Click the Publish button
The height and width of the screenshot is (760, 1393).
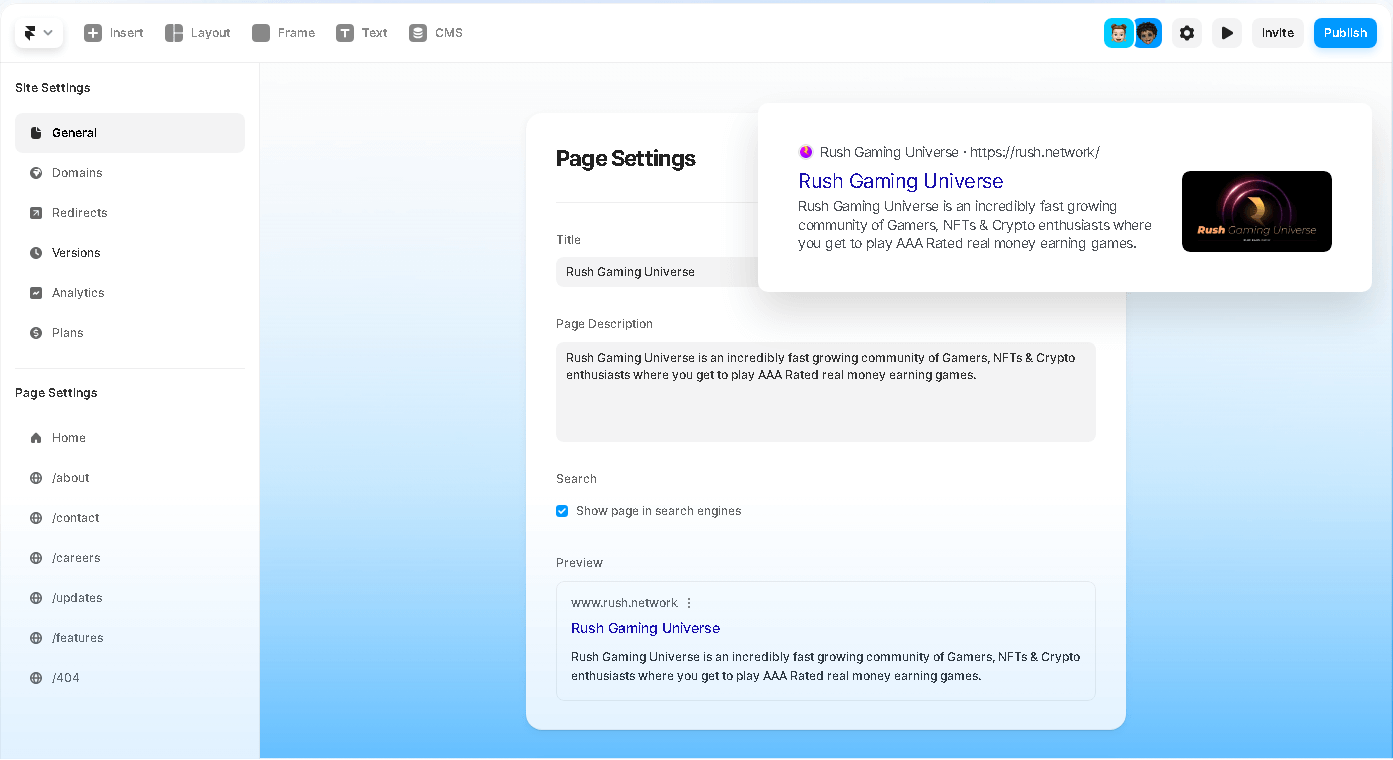(x=1345, y=32)
